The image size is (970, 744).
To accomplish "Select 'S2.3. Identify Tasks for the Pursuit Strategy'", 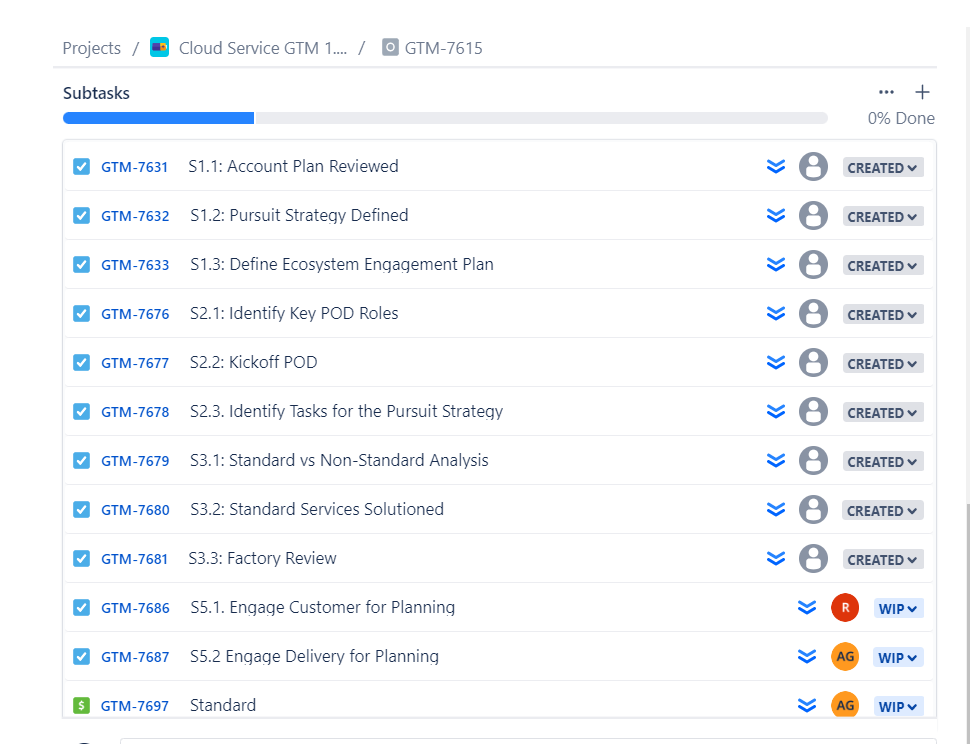I will tap(346, 411).
